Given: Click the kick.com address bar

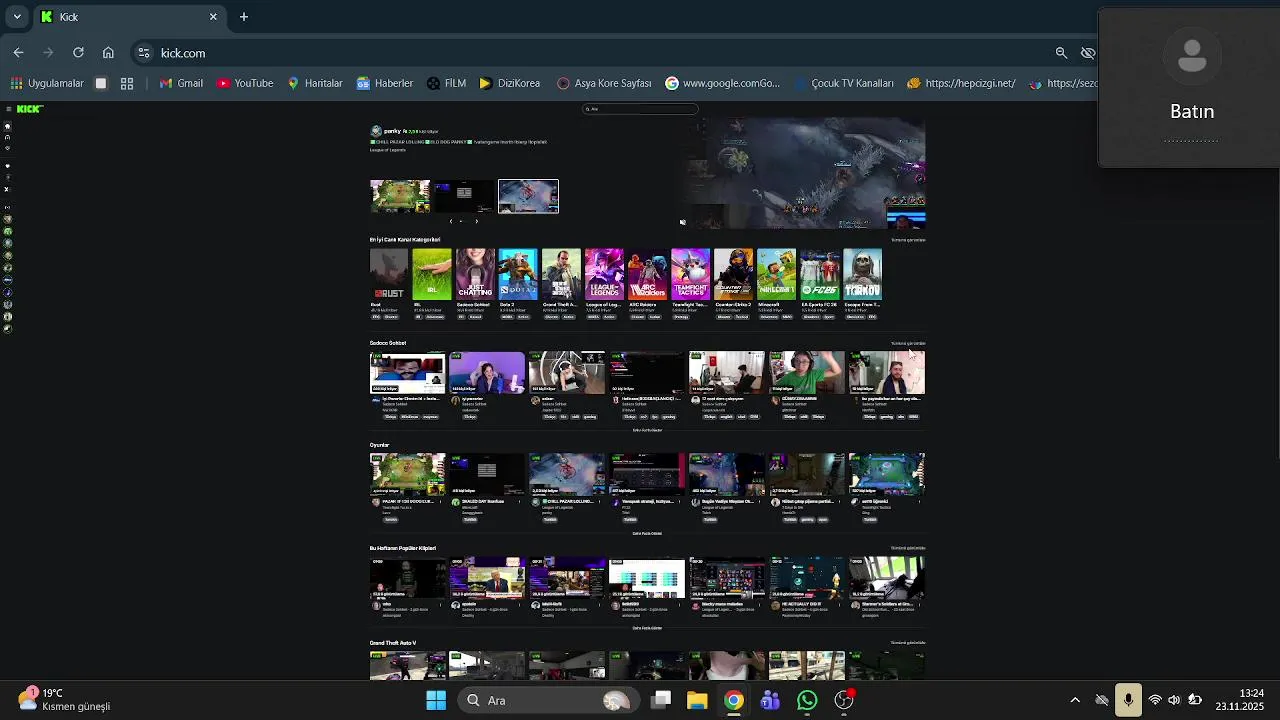Looking at the screenshot, I should point(600,53).
